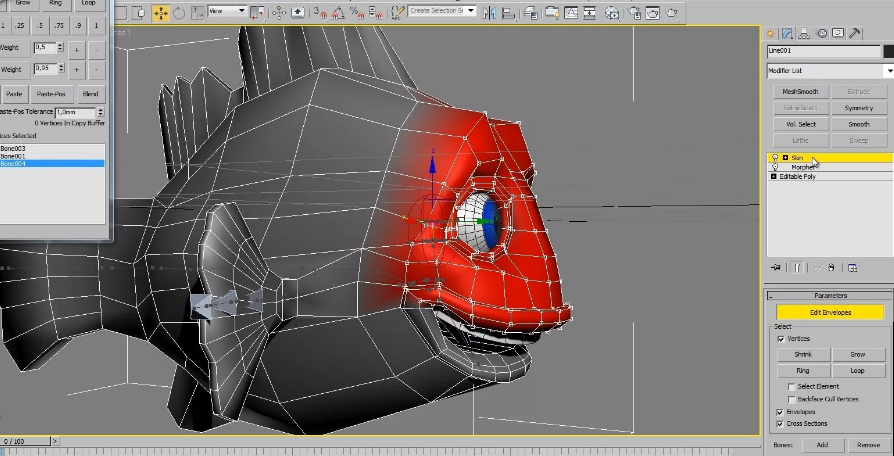Click the Symmetry modifier button
Viewport: 894px width, 456px height.
858,108
